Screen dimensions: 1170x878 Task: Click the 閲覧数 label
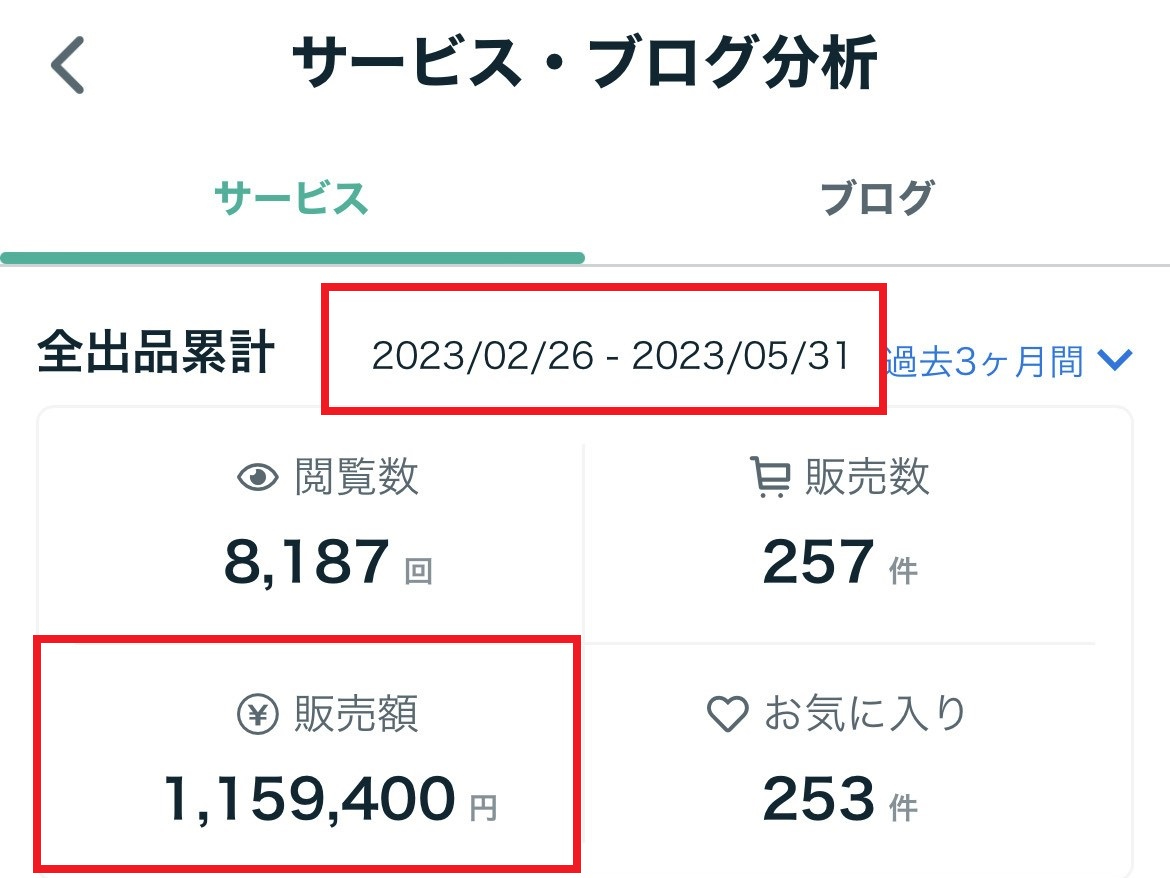coord(356,478)
